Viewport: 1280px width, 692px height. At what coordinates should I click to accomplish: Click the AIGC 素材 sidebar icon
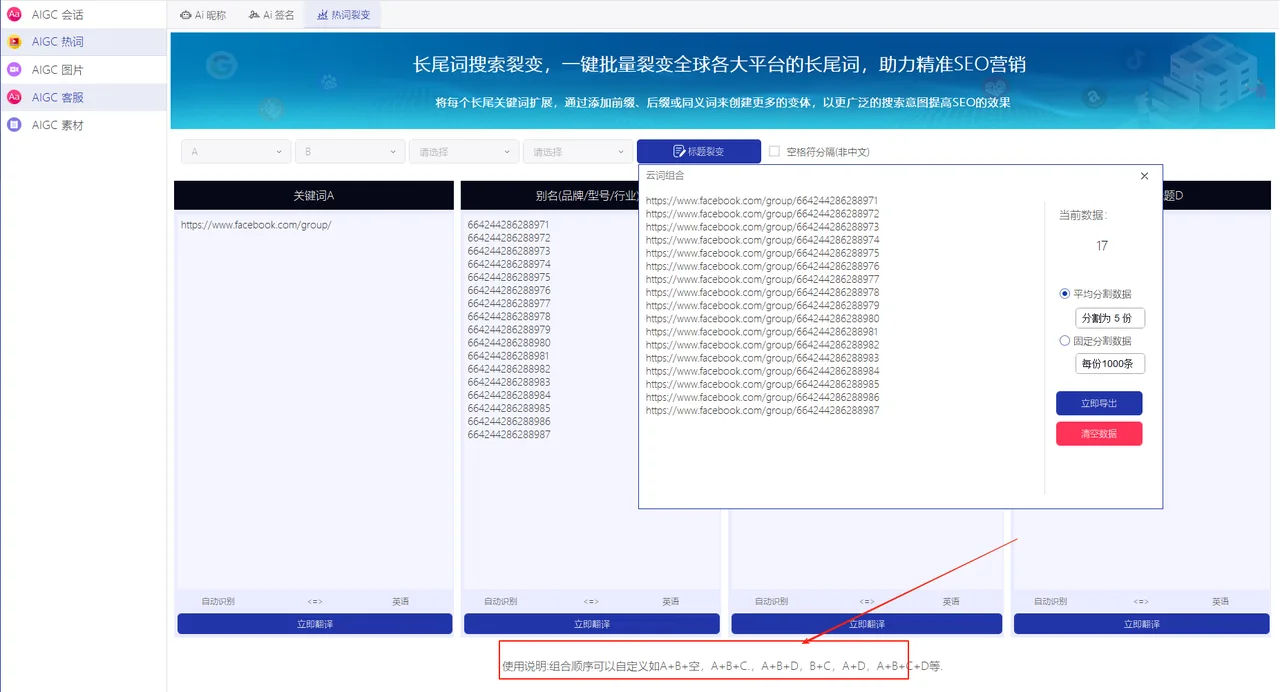click(14, 125)
